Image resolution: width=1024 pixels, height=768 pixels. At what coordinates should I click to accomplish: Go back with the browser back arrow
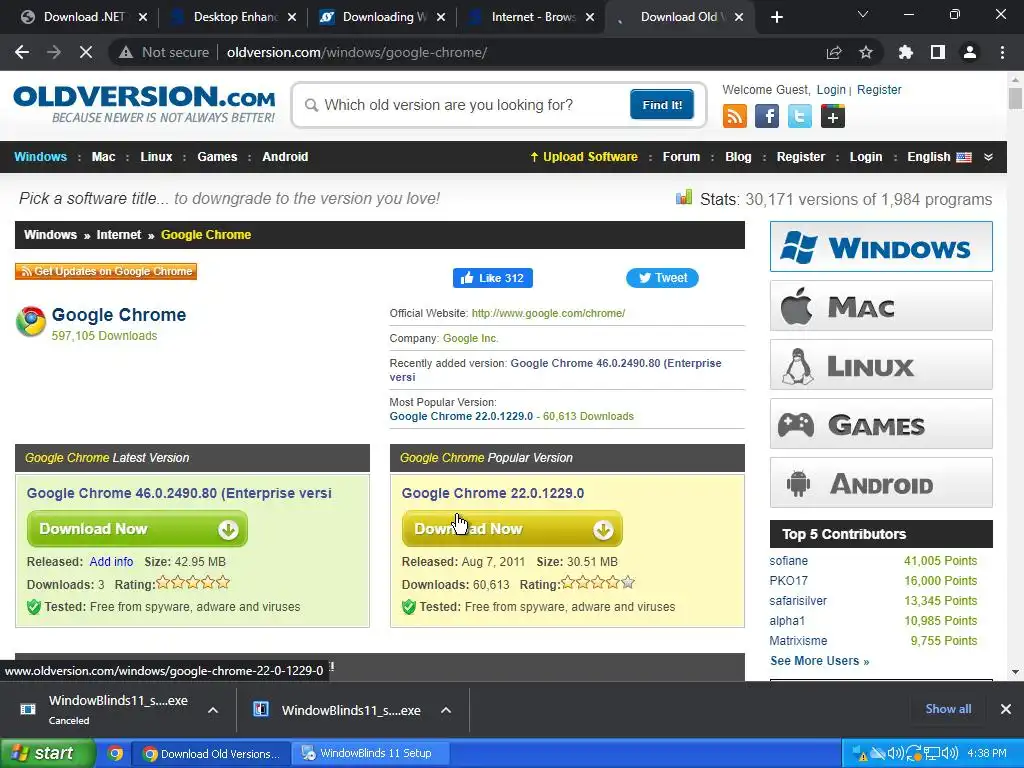click(x=22, y=52)
